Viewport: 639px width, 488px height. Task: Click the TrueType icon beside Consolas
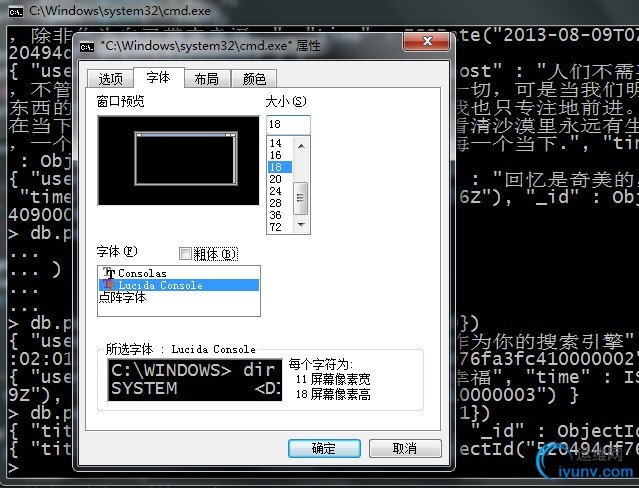click(109, 273)
